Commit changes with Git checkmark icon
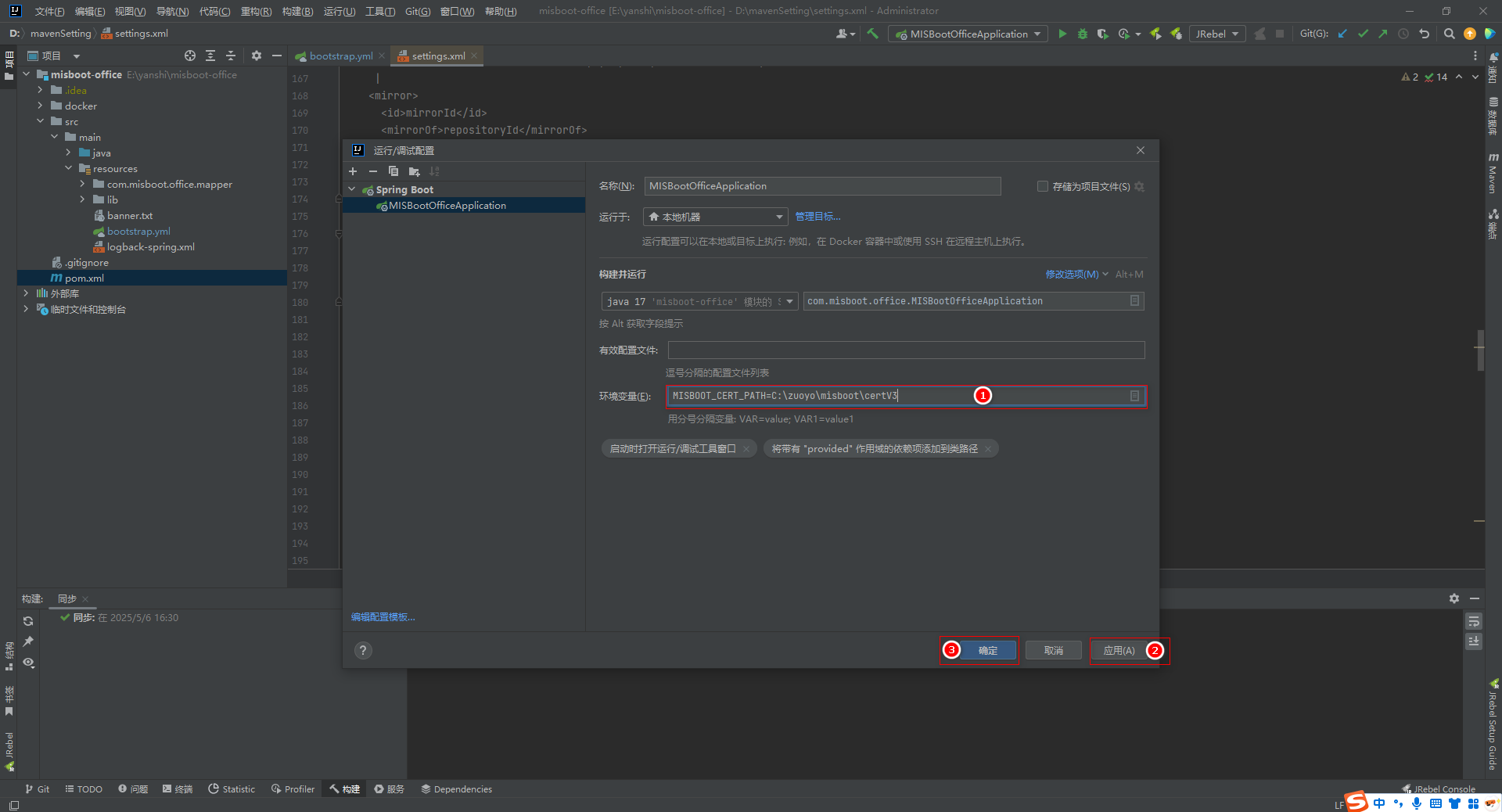The height and width of the screenshot is (812, 1502). tap(1363, 34)
